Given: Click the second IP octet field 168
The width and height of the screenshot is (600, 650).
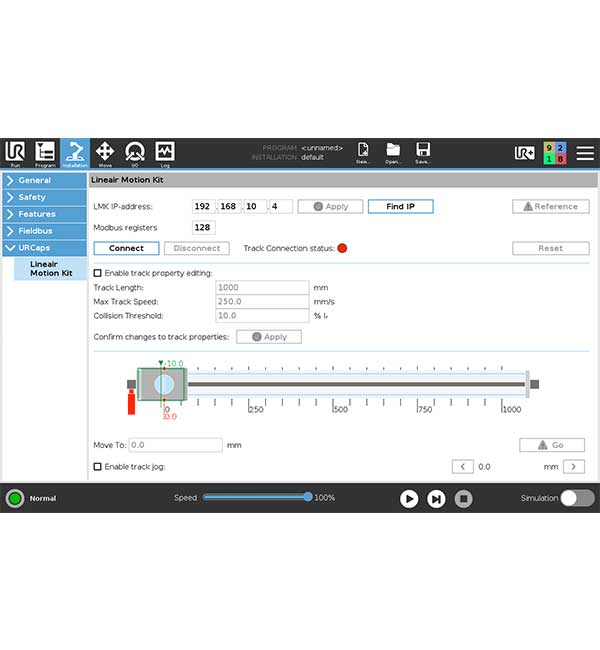Looking at the screenshot, I should pyautogui.click(x=229, y=206).
